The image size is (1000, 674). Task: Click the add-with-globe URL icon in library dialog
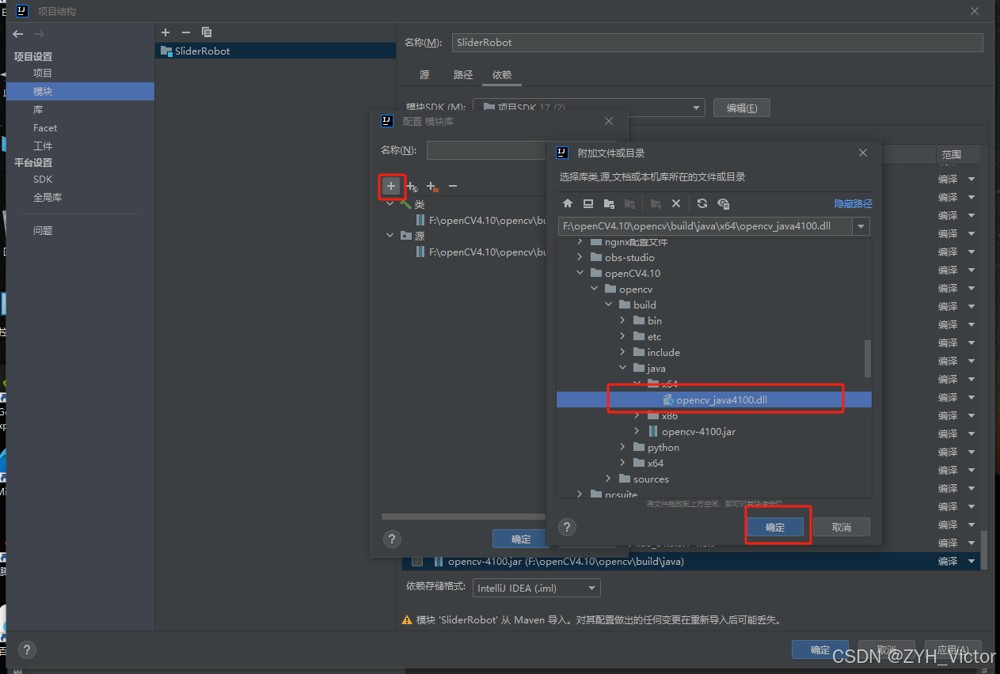click(412, 186)
